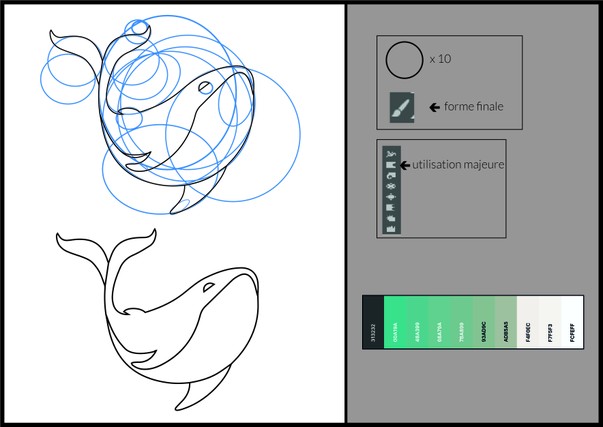Click the clean final whale outline drawing
This screenshot has width=603, height=427.
(x=158, y=319)
